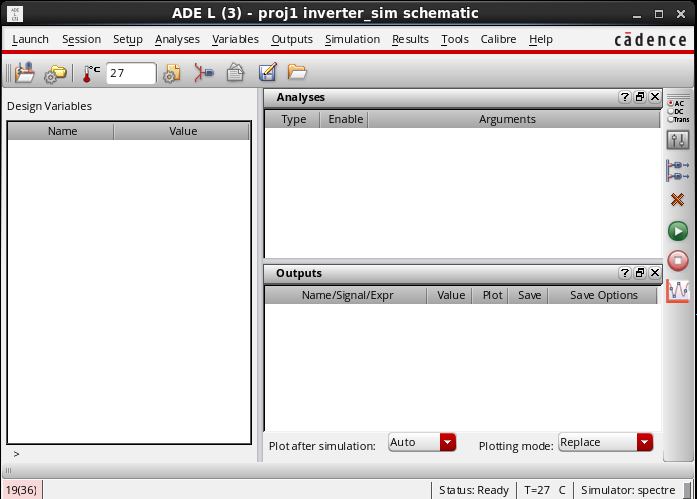
Task: Click the thermometer temperature icon
Action: pos(91,73)
